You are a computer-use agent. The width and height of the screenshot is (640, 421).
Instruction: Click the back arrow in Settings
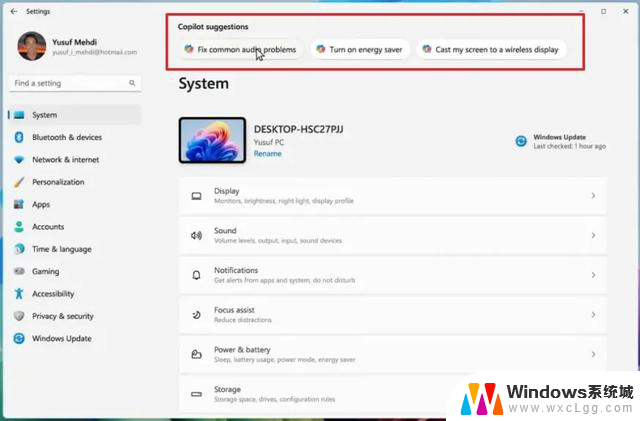tap(14, 11)
